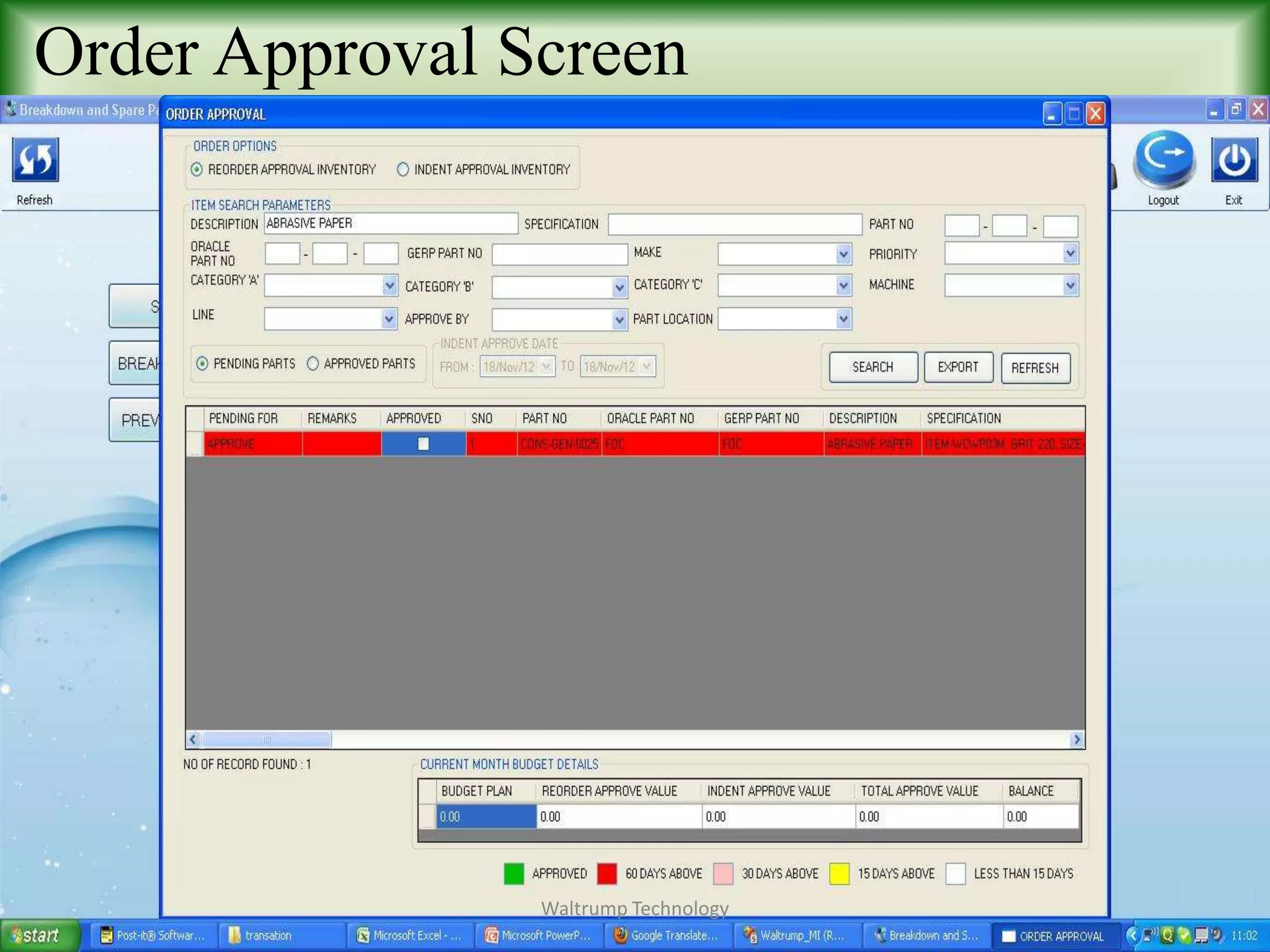
Task: Open the Priority dropdown list
Action: (1070, 253)
